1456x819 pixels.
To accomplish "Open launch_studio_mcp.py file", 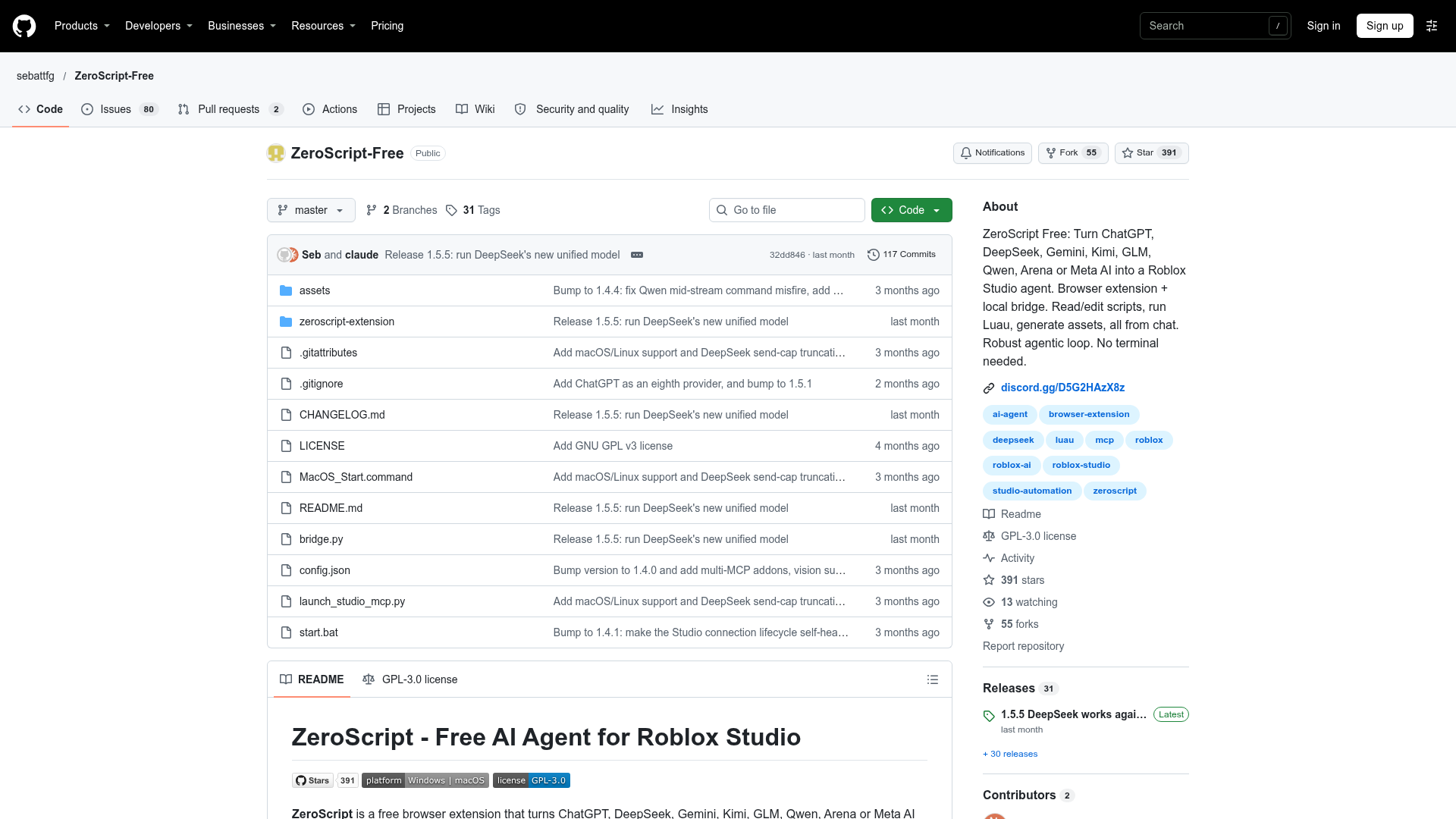I will point(352,601).
